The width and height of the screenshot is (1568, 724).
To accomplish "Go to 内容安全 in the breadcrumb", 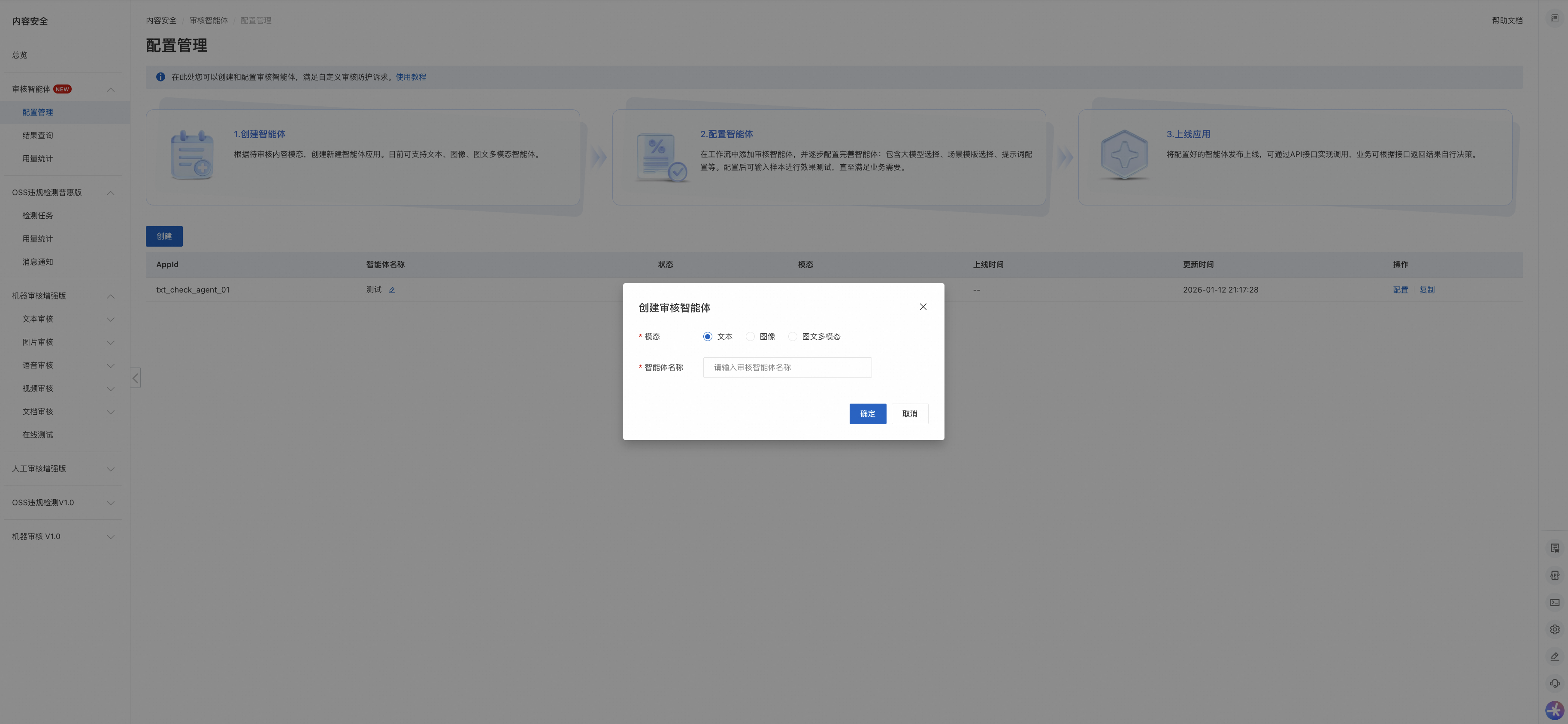I will pos(161,21).
